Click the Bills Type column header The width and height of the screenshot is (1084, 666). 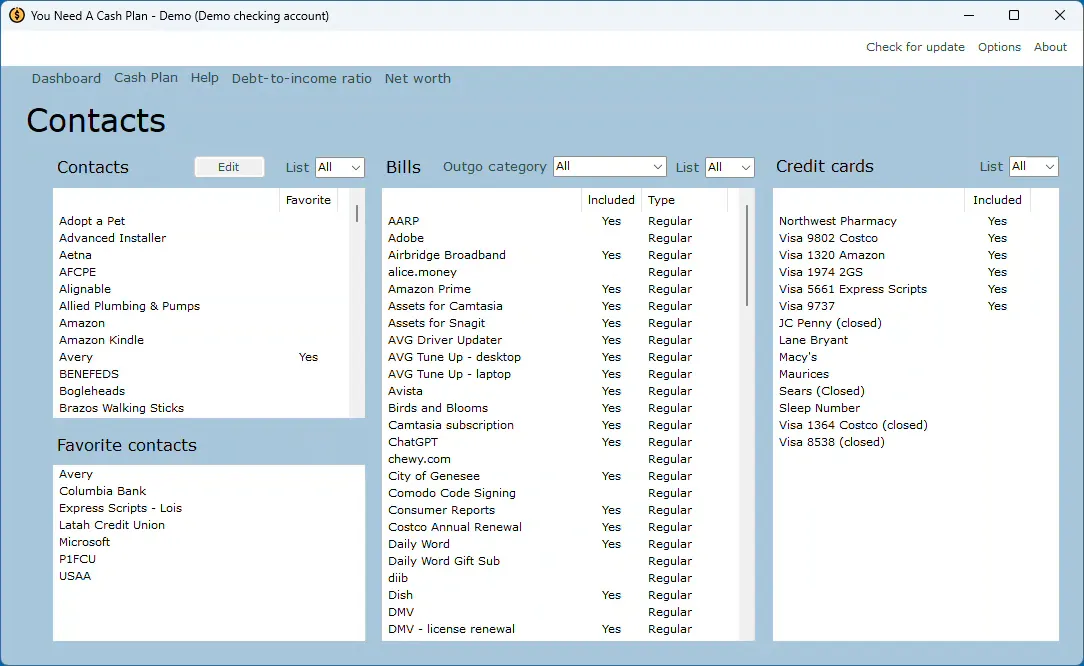[x=684, y=200]
